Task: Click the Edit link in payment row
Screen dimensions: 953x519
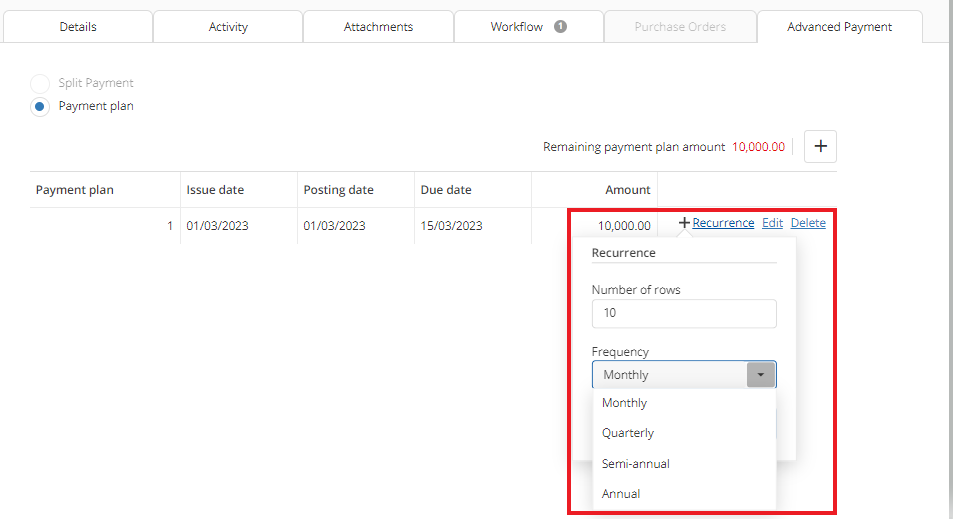Action: (772, 223)
